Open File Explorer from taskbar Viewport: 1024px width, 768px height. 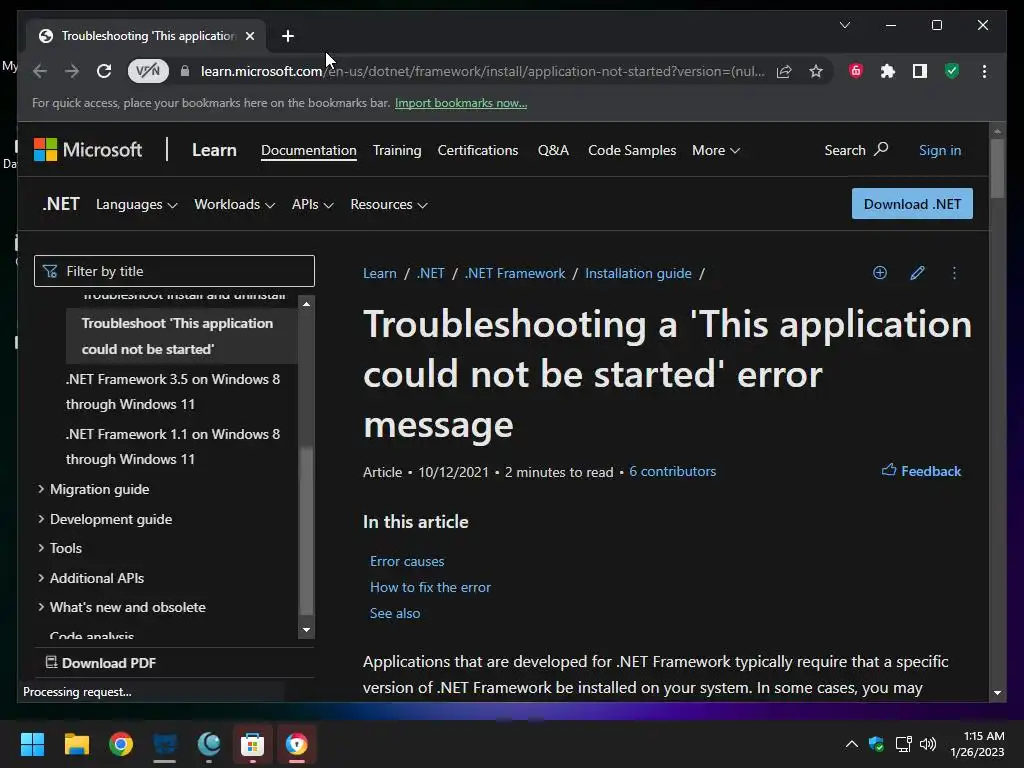76,744
